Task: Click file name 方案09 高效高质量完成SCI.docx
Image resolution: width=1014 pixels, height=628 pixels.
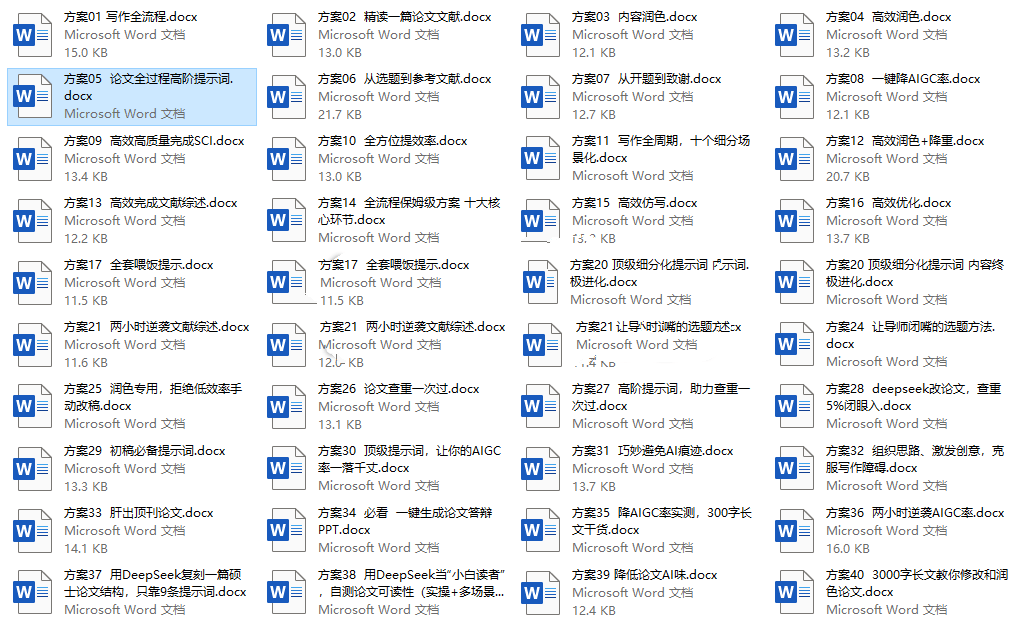Action: (x=154, y=141)
